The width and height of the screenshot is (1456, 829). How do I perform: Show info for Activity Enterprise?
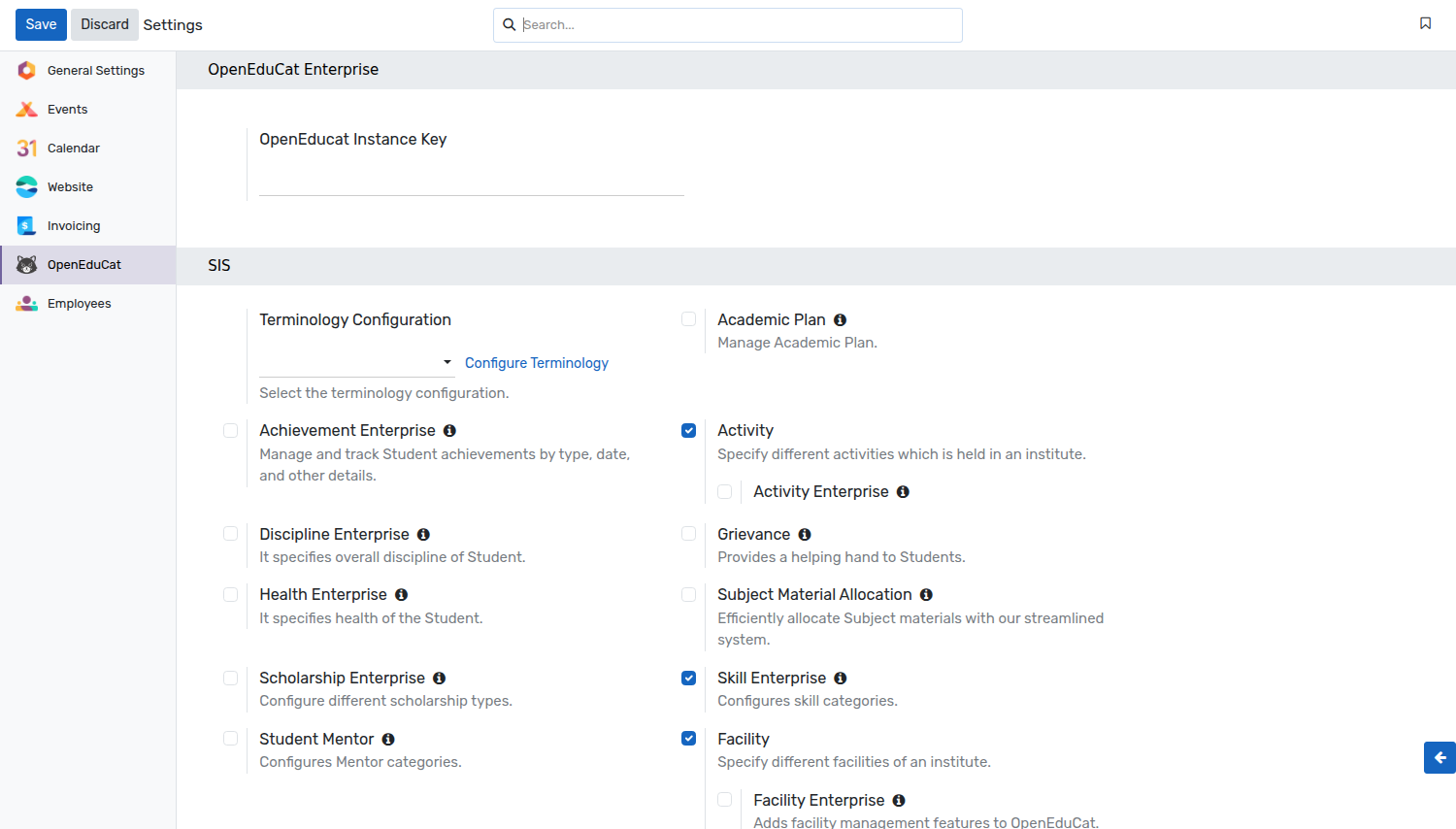(x=903, y=492)
